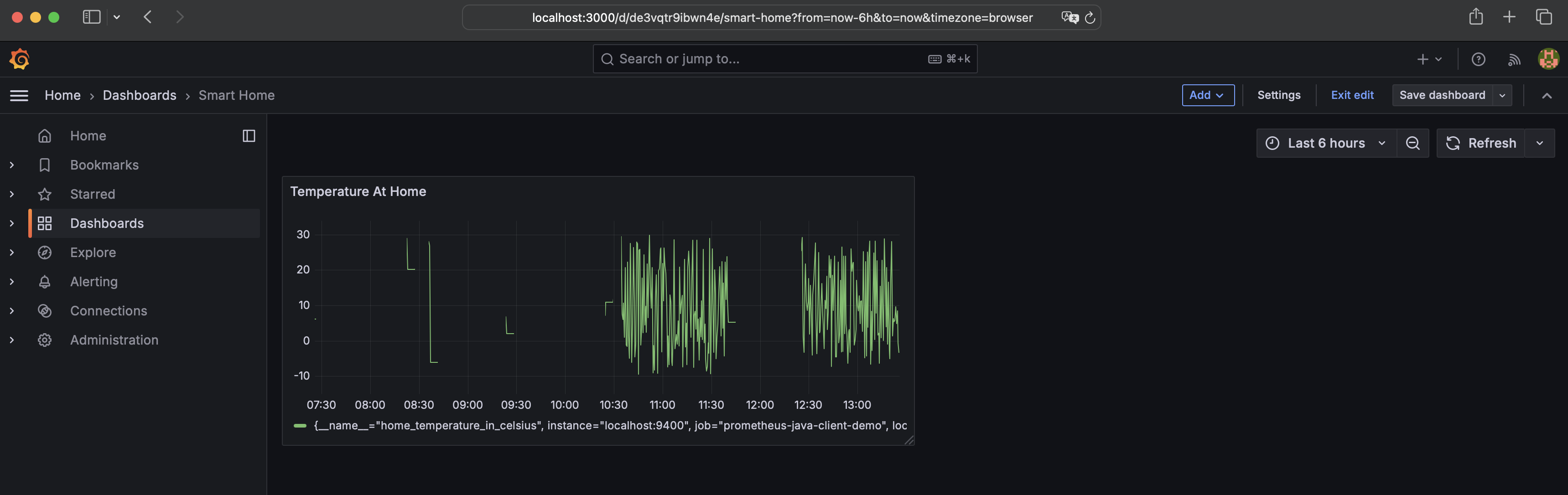Click the Refresh button
Screen dimensions: 1568x495
1481,143
